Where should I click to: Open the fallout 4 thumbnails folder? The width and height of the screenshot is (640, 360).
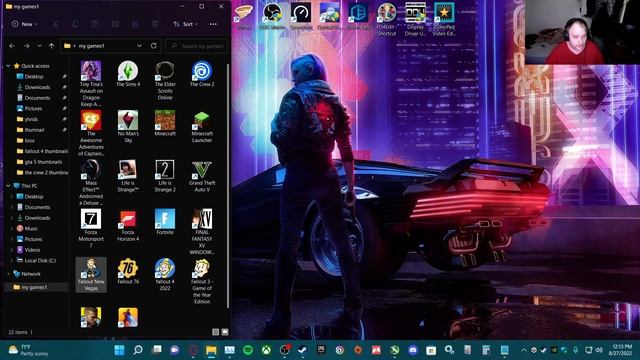pyautogui.click(x=41, y=151)
